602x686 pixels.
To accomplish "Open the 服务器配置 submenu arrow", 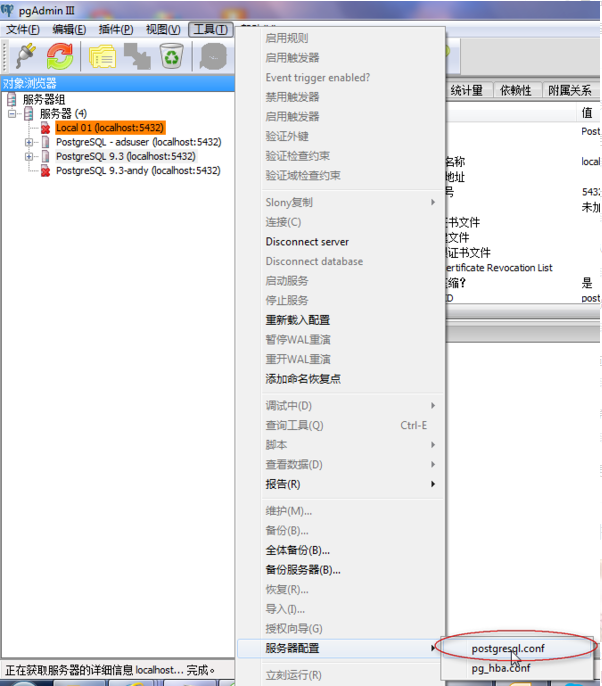I will coord(433,648).
